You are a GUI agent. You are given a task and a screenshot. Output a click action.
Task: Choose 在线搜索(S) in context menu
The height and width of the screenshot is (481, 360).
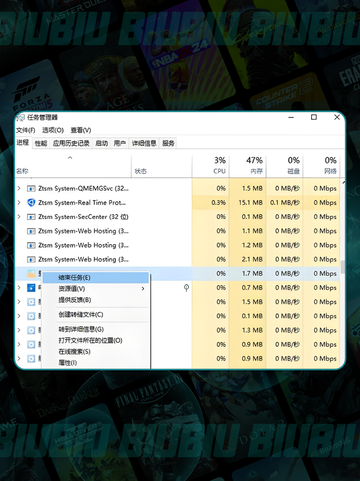click(95, 352)
